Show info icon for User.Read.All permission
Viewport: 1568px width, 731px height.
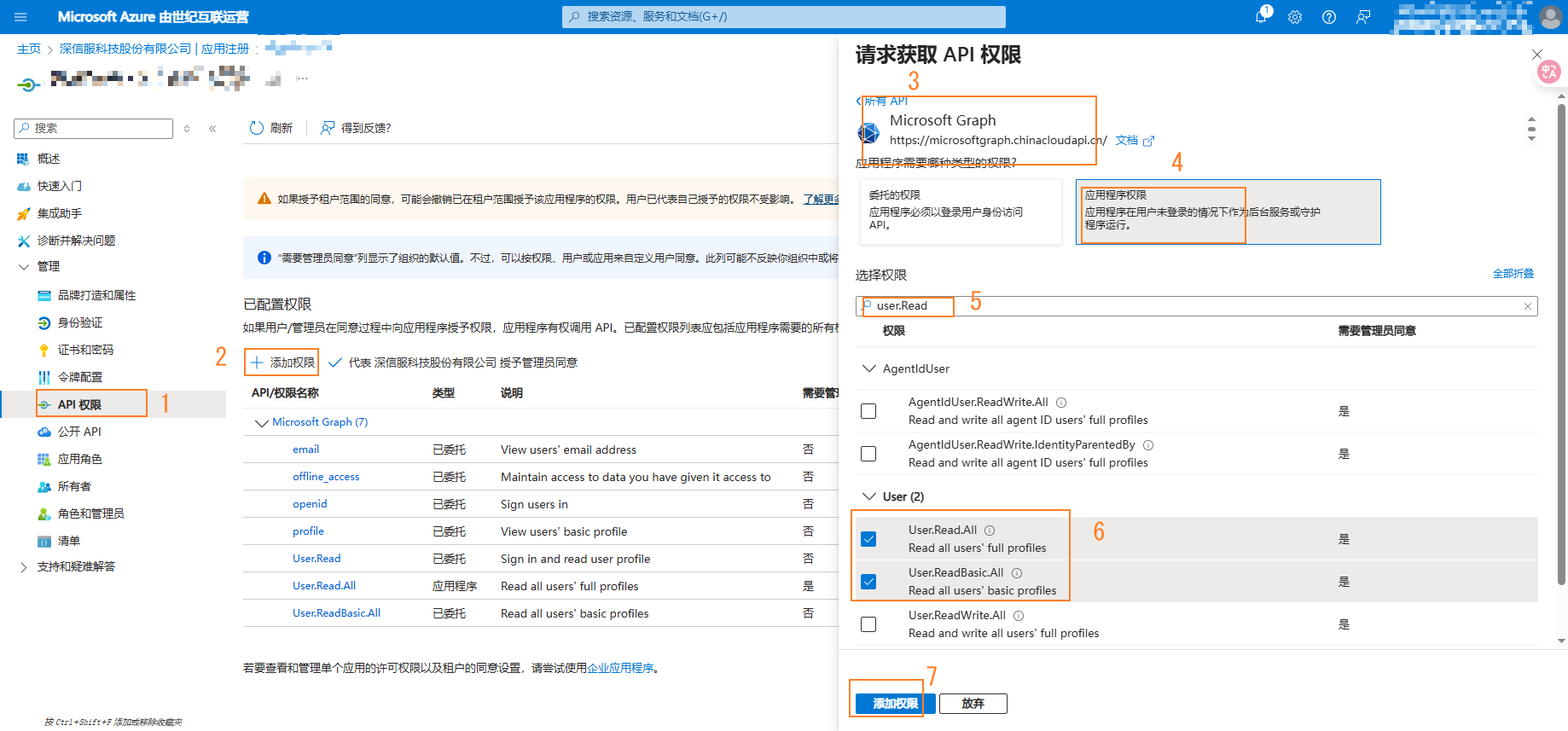click(x=990, y=531)
